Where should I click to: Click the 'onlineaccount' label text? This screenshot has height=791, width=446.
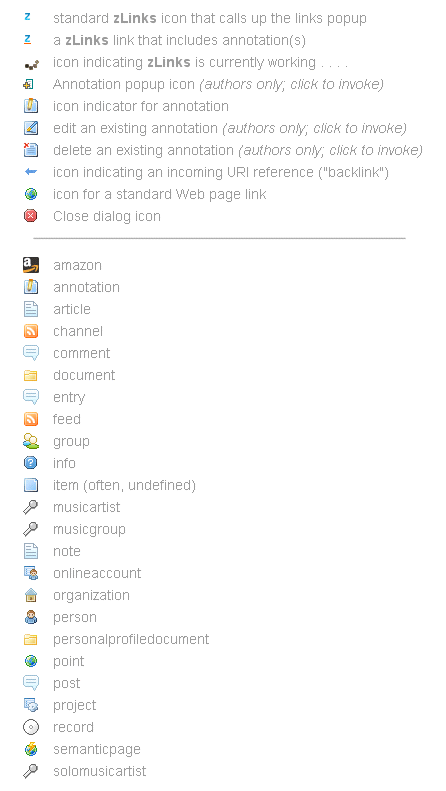point(97,573)
